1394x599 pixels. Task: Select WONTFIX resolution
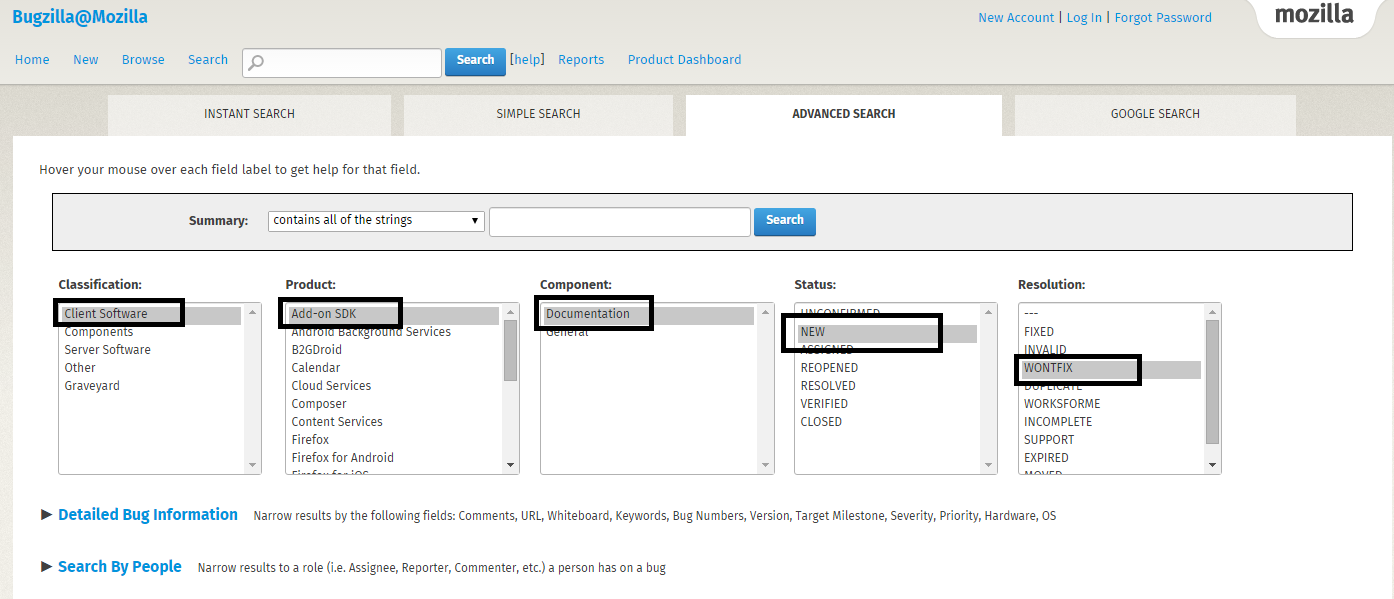pos(1110,368)
